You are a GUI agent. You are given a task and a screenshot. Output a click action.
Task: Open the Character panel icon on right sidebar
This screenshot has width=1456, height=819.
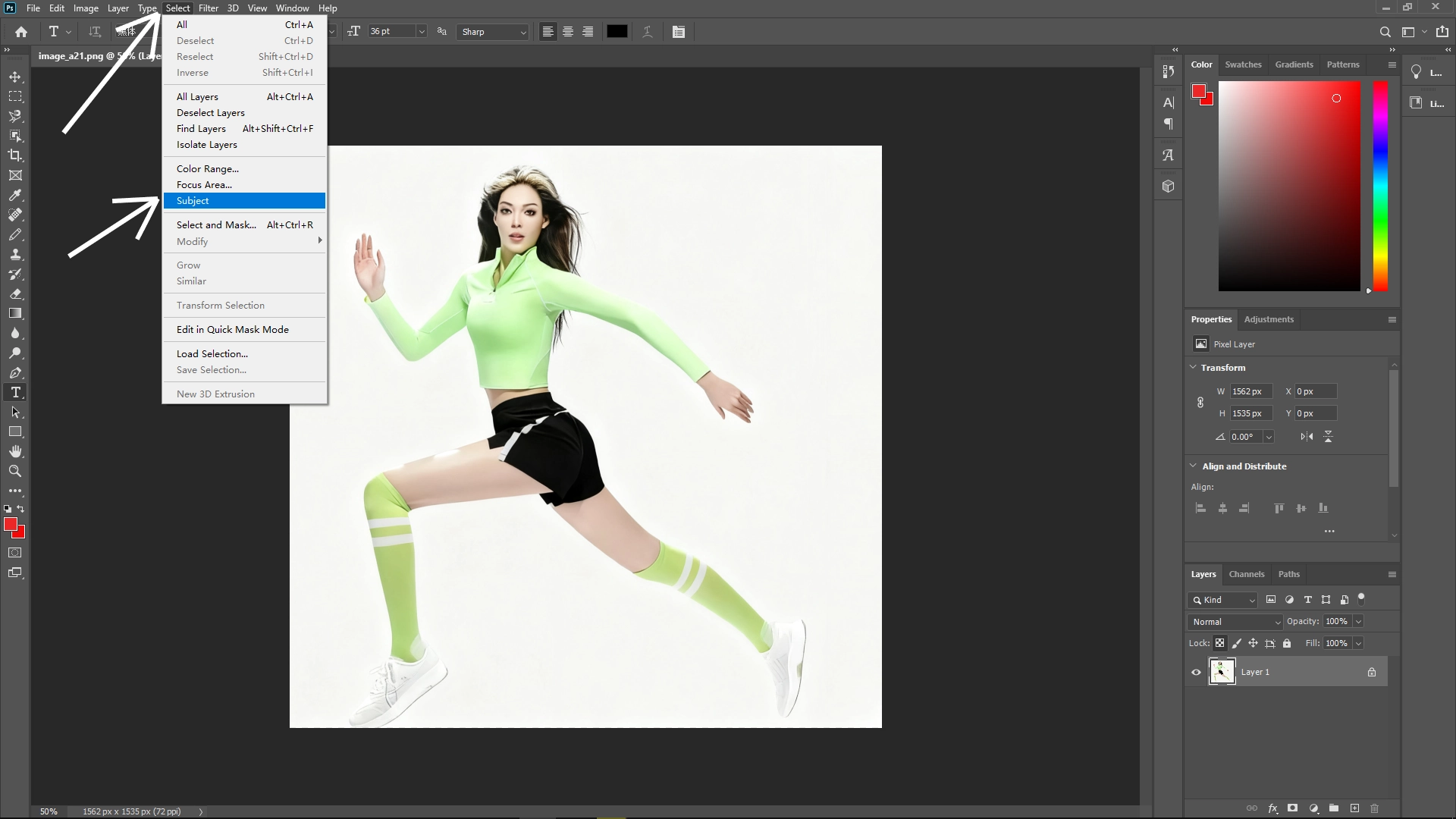point(1168,102)
